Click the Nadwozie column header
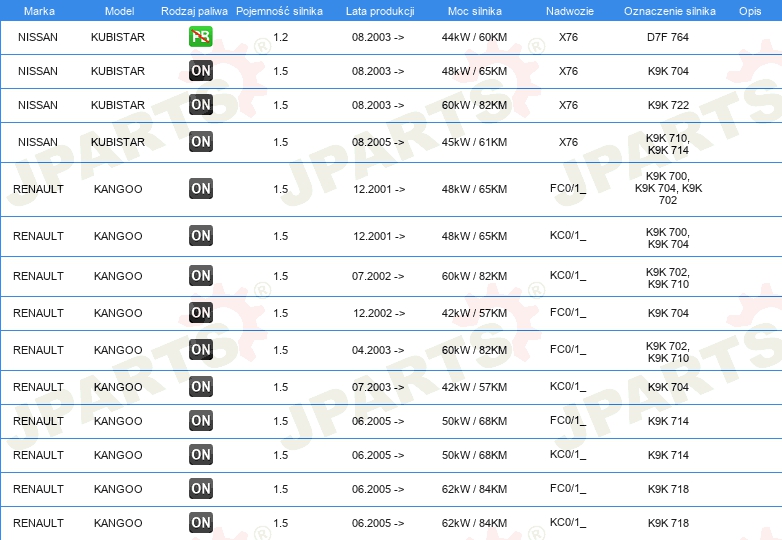Screen dimensions: 782x540 [570, 11]
